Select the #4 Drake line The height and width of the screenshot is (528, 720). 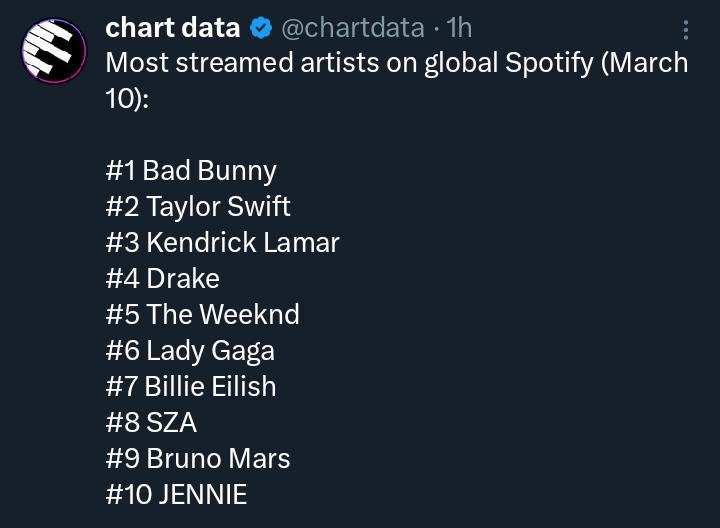(163, 278)
